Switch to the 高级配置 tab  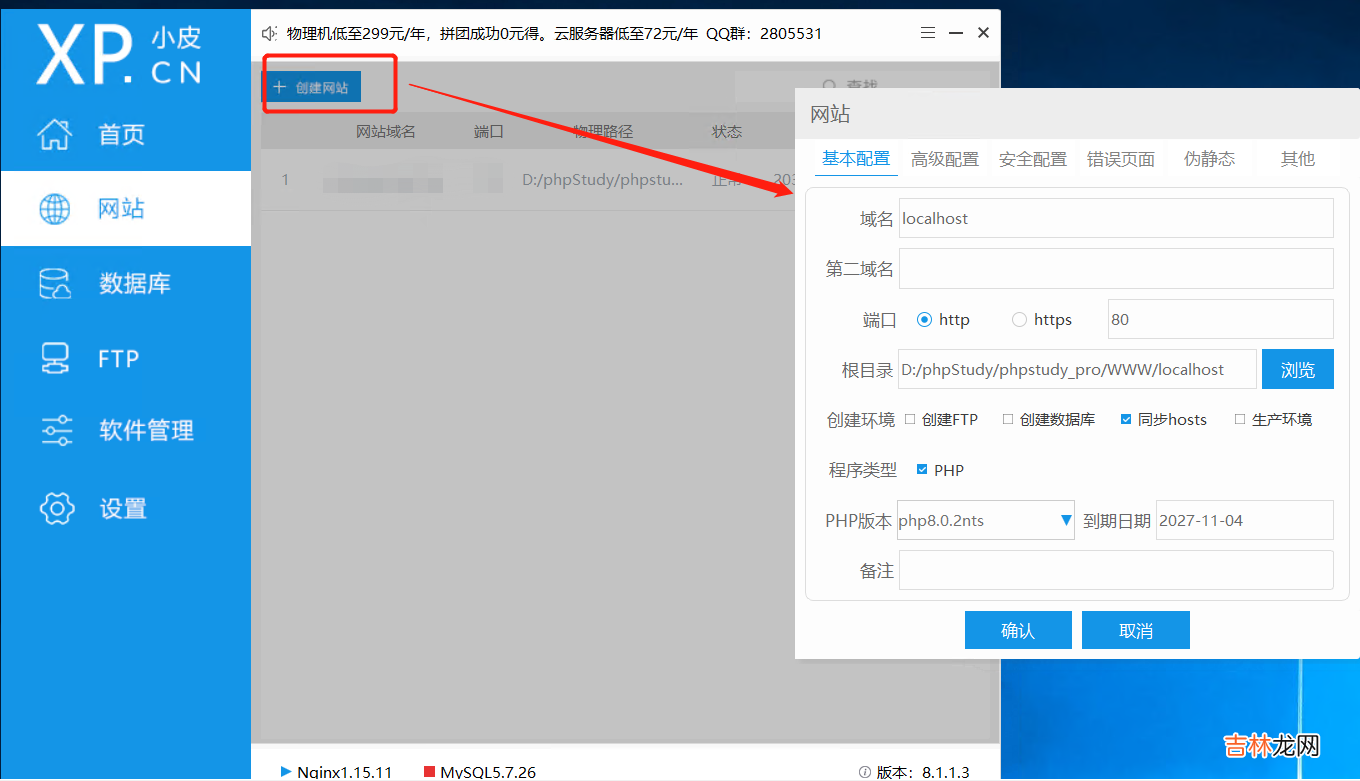coord(944,159)
